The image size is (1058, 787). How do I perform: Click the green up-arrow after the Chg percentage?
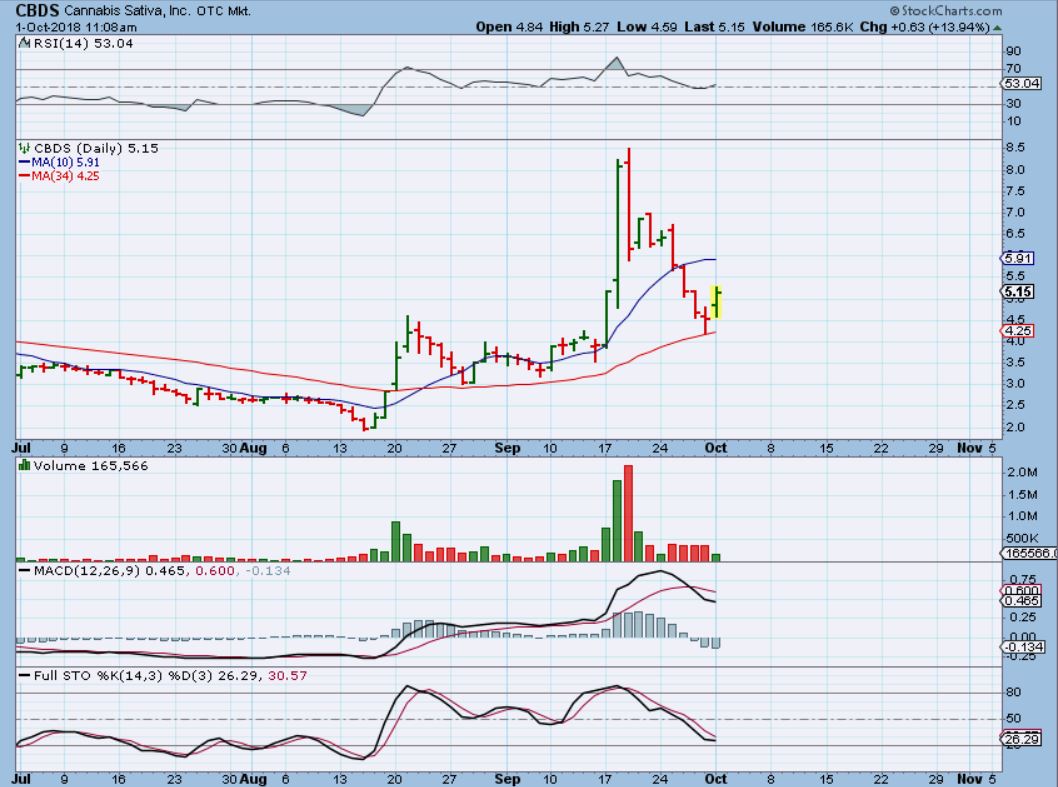(998, 28)
